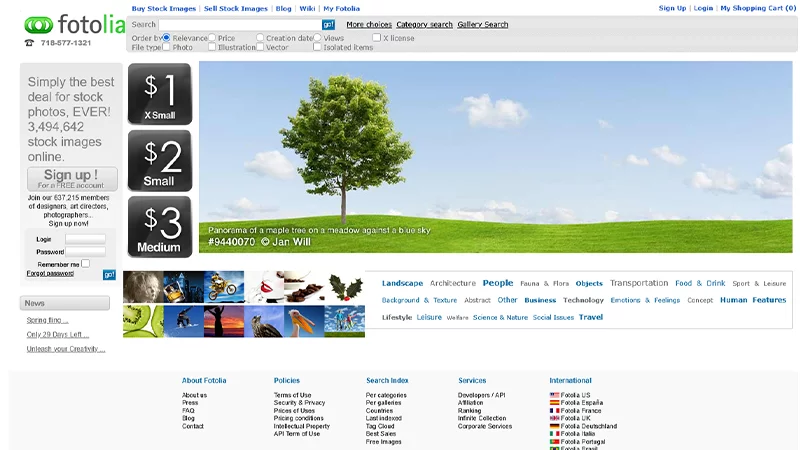800x450 pixels.
Task: Open the Sell Stock Images menu item
Action: 236,8
